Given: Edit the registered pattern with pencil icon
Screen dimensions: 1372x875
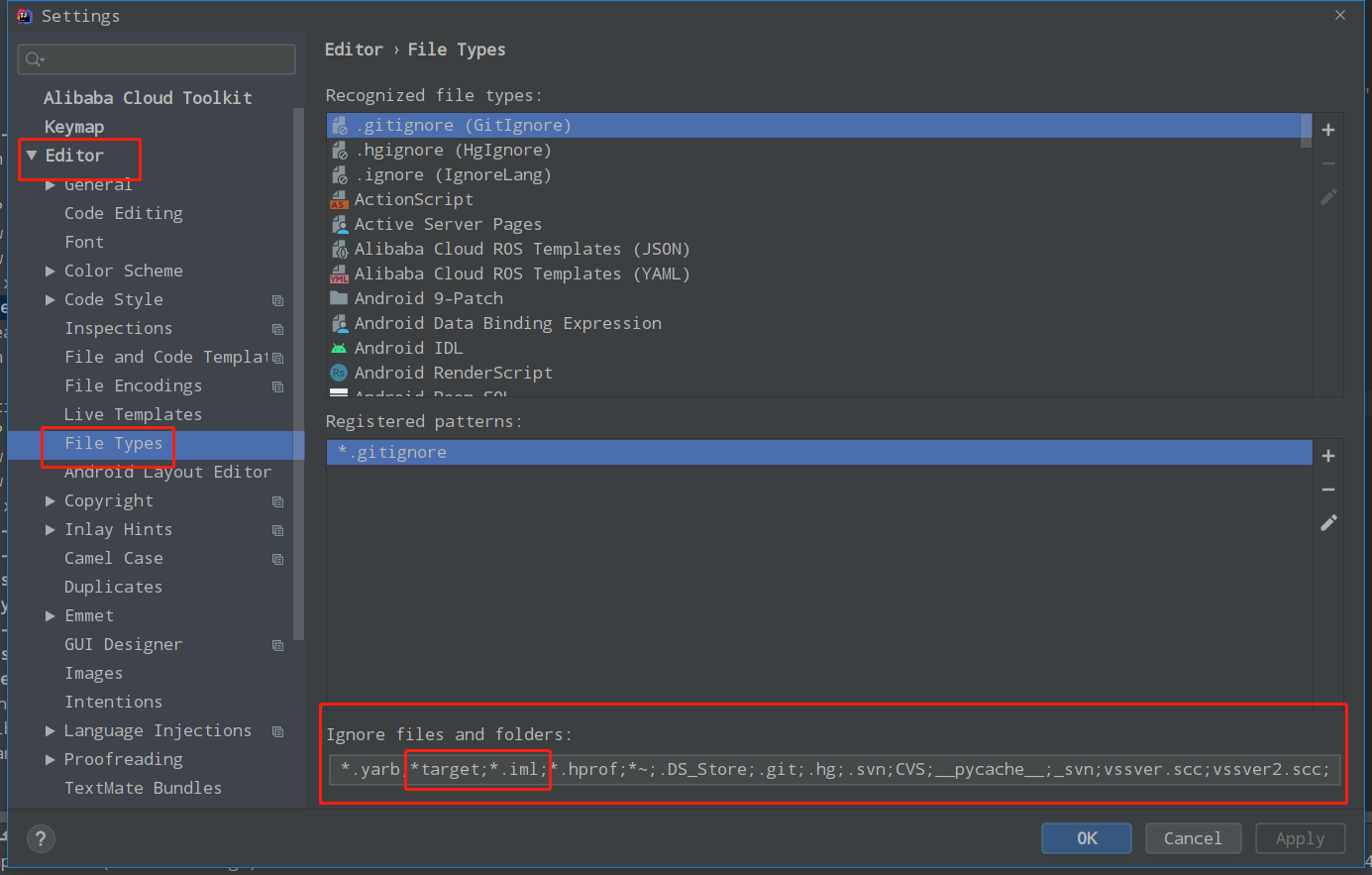Looking at the screenshot, I should (1328, 522).
